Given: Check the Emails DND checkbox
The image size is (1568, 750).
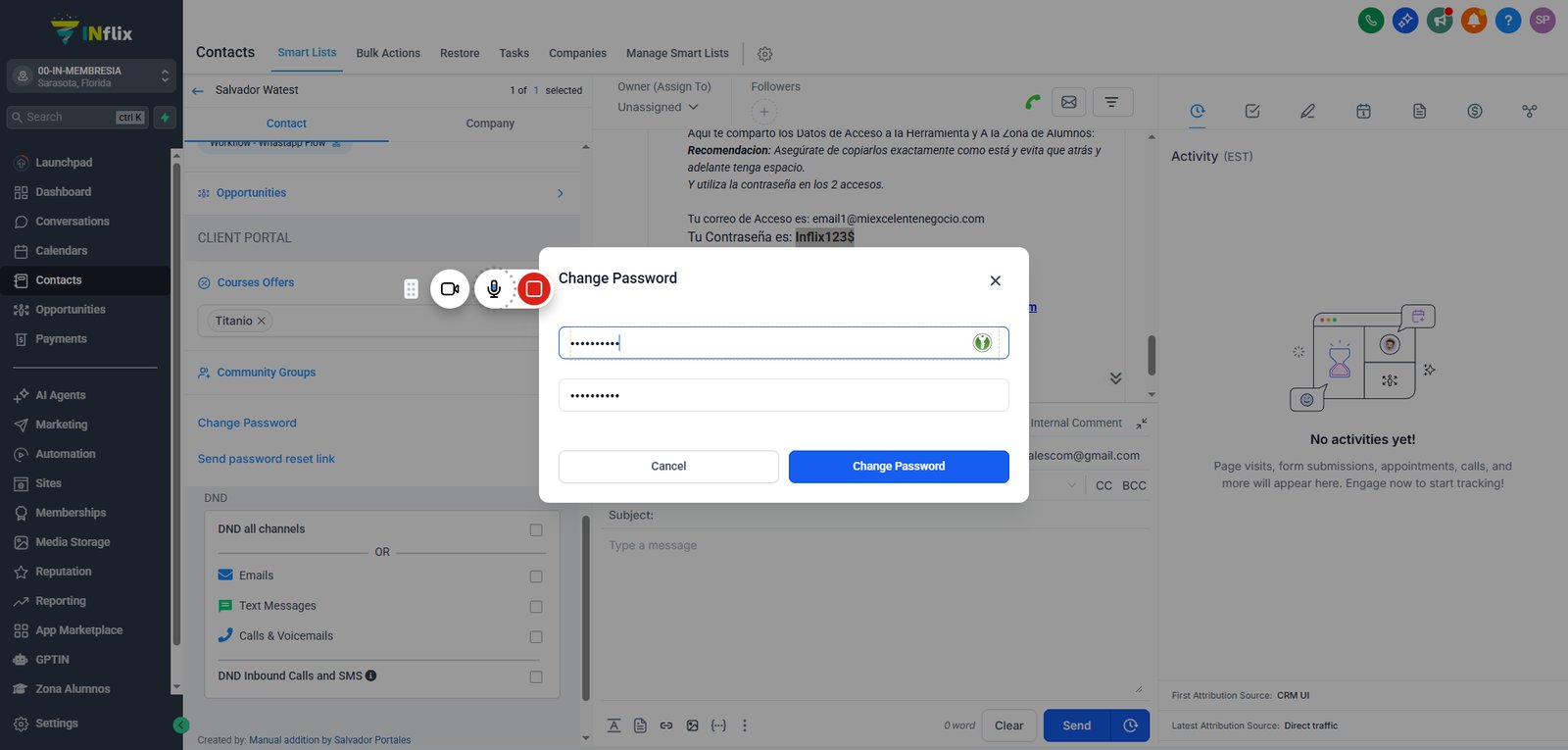Looking at the screenshot, I should pos(536,576).
